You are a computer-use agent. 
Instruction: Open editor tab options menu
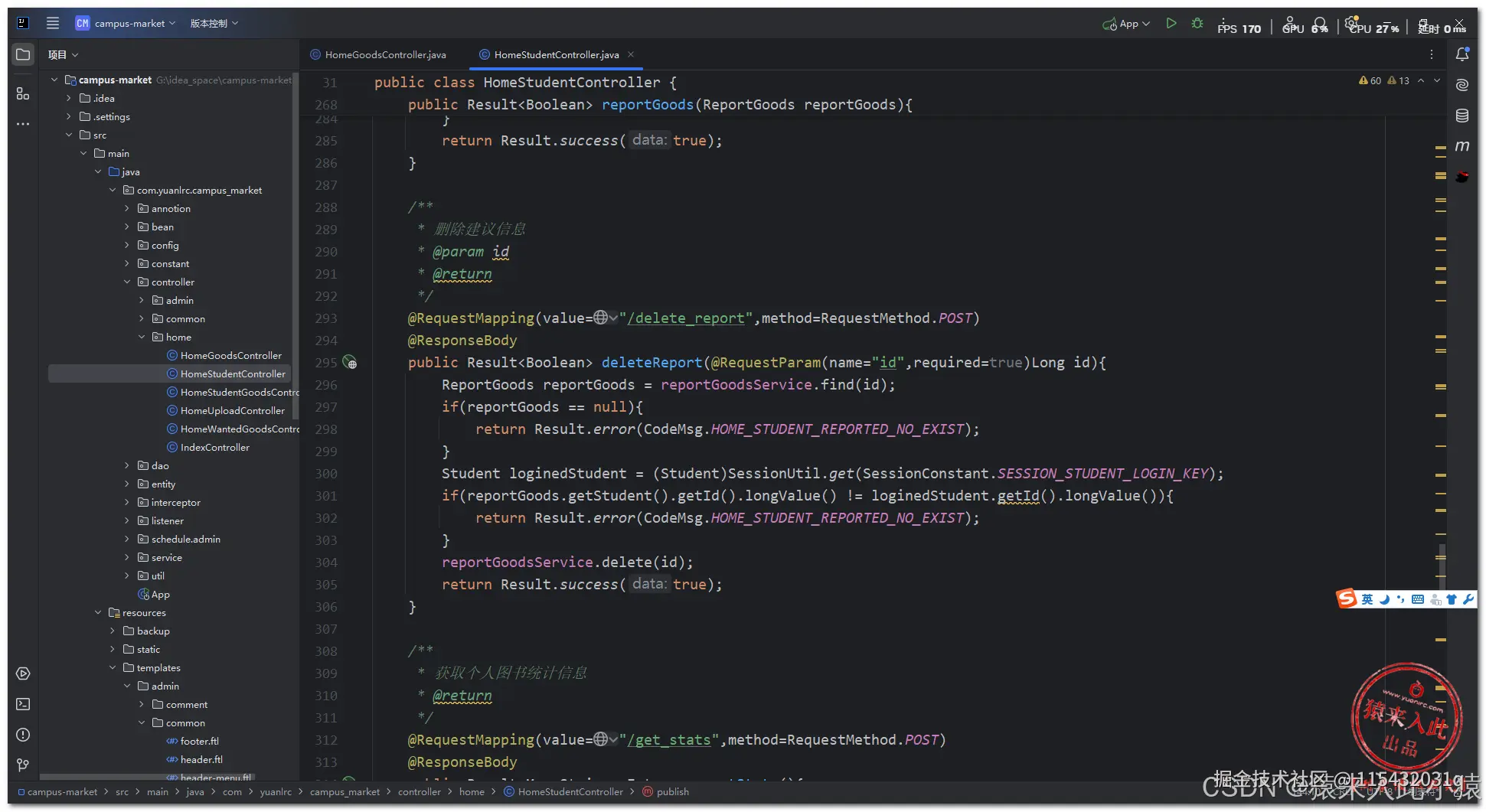click(x=1432, y=54)
